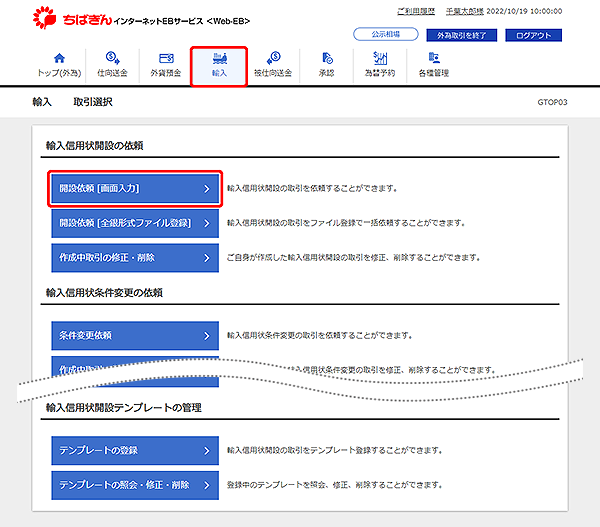Click the 輸入信用状条件変更の依頼 section heading
The width and height of the screenshot is (600, 527).
(x=104, y=293)
